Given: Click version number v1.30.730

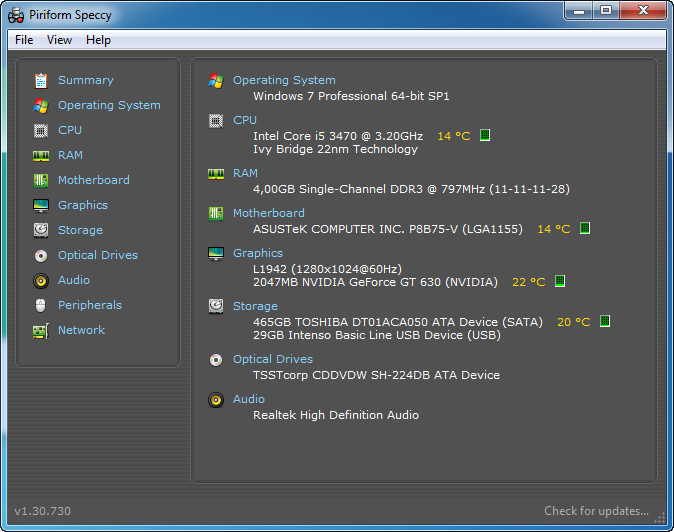Looking at the screenshot, I should 43,511.
